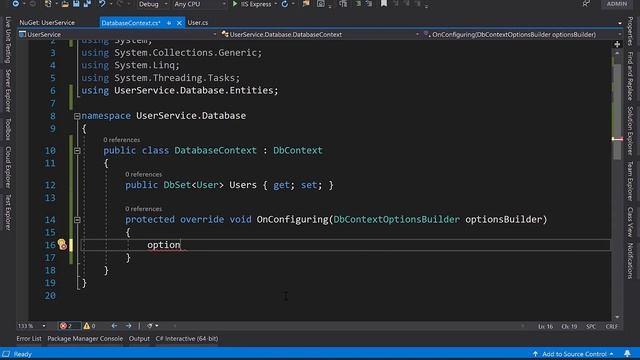This screenshot has height=360, width=640.
Task: Collapse the DatabaseContext class block
Action: click(77, 151)
